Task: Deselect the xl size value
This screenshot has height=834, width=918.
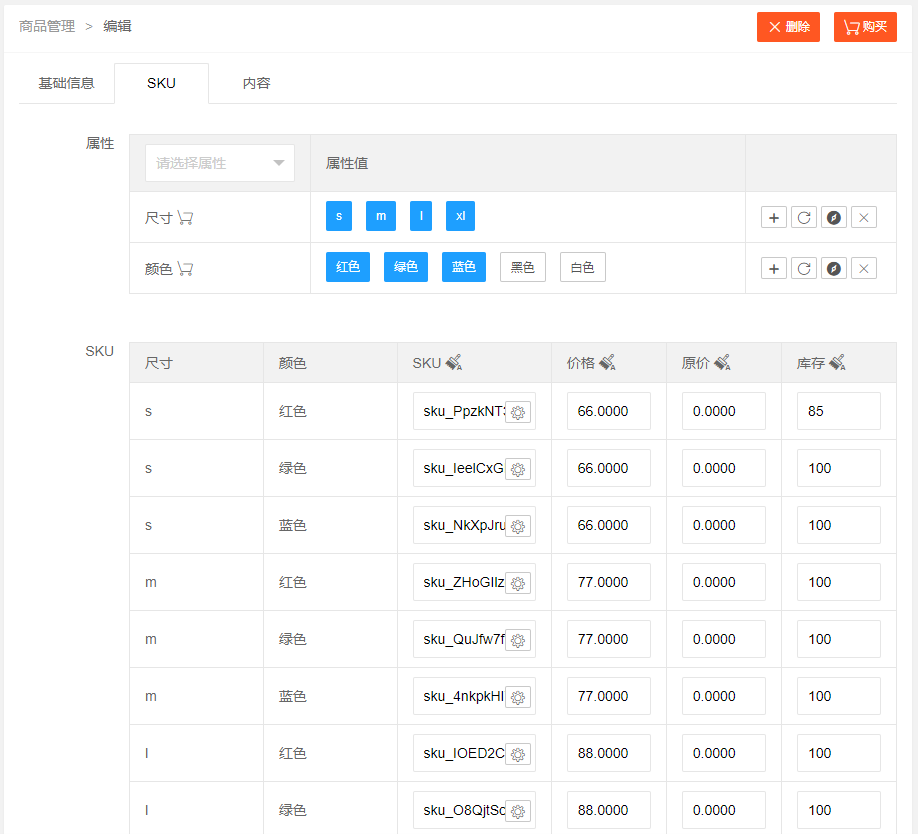Action: click(x=460, y=216)
